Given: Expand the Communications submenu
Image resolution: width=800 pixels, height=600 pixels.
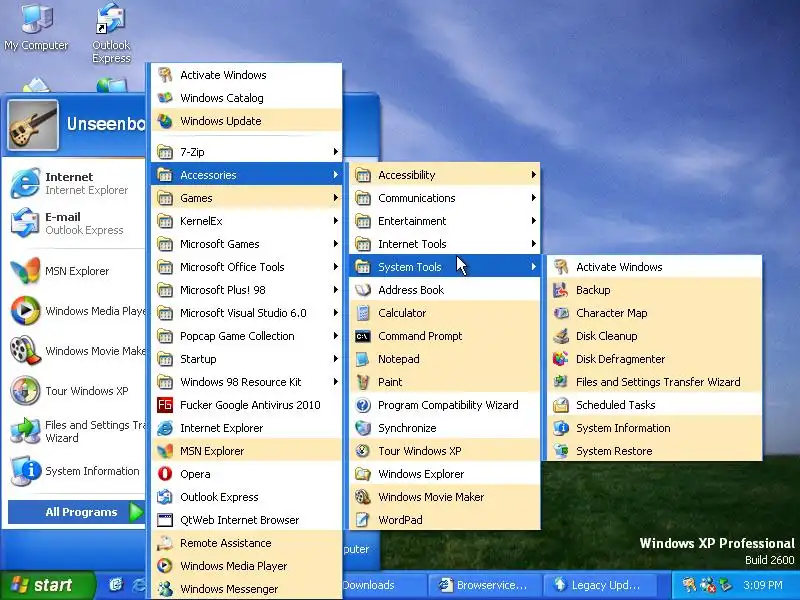Looking at the screenshot, I should click(444, 197).
